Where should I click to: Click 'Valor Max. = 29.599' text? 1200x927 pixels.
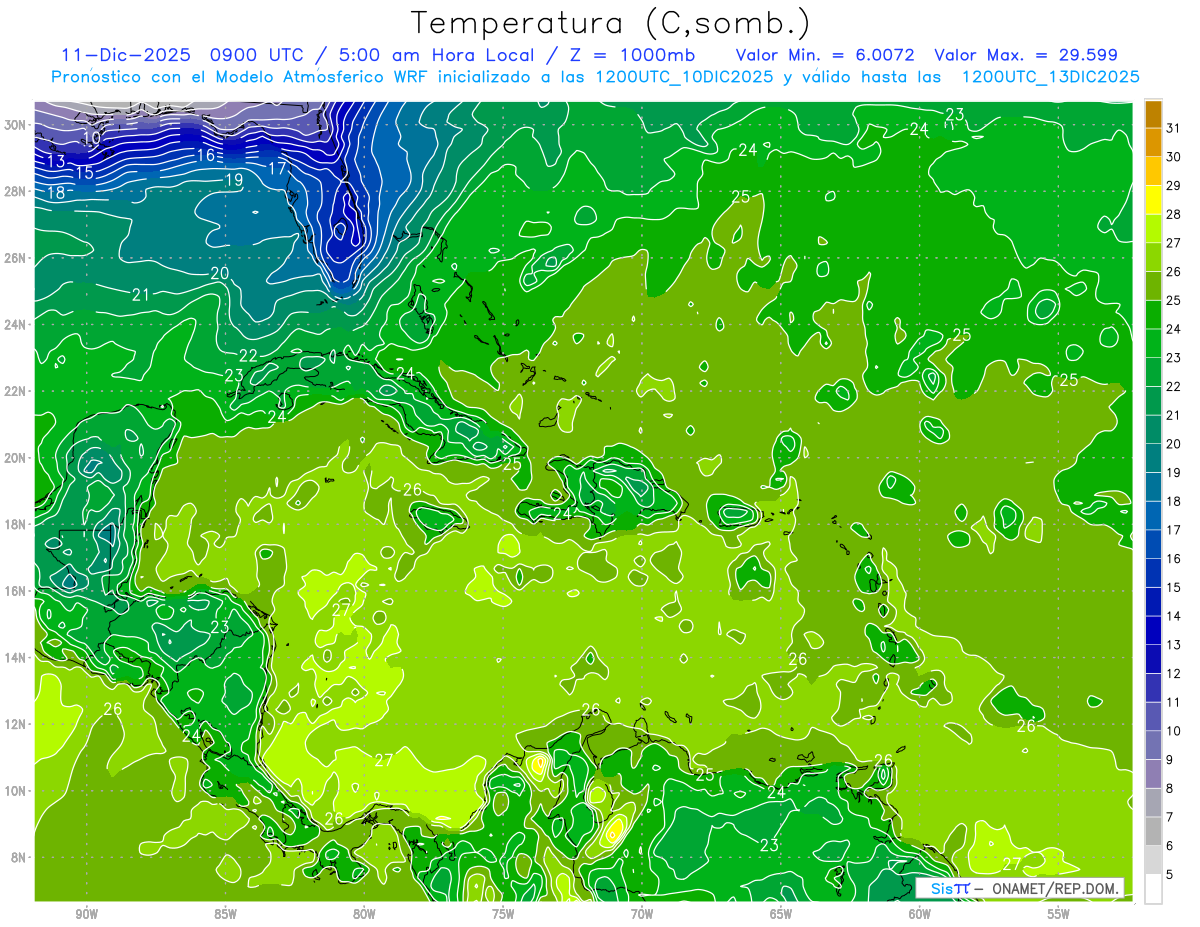click(x=1026, y=55)
